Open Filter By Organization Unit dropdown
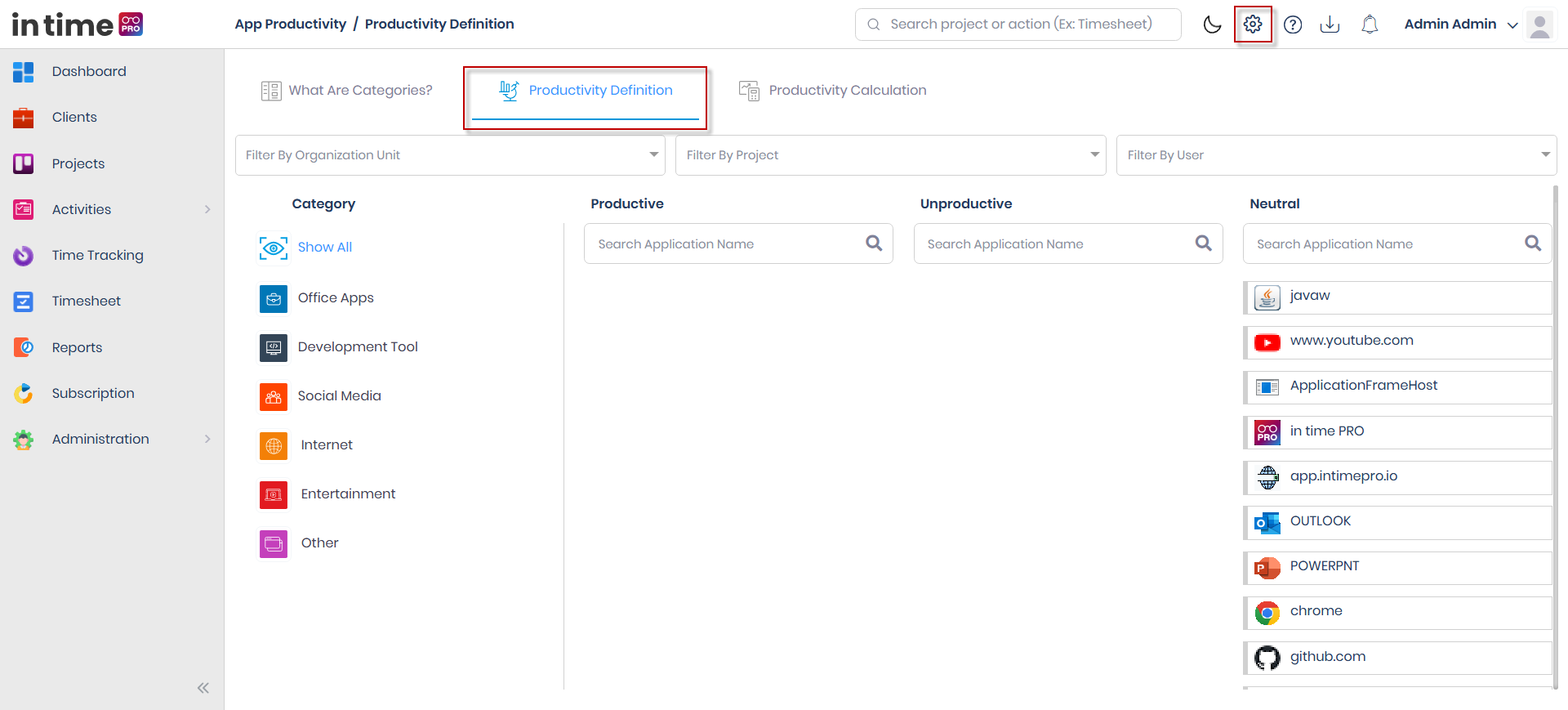Viewport: 1568px width, 710px height. 450,155
